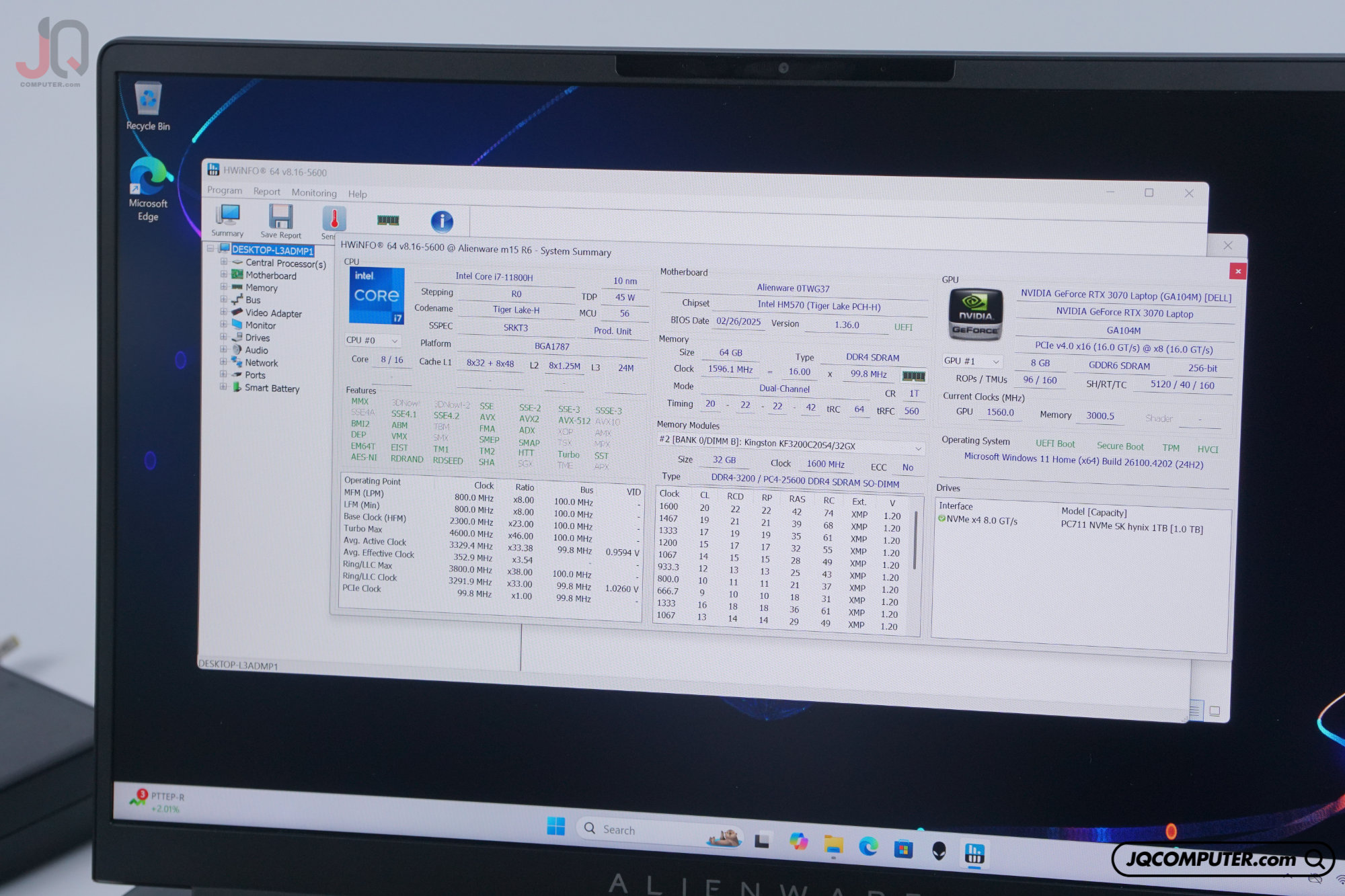Open the Report menu

(267, 192)
